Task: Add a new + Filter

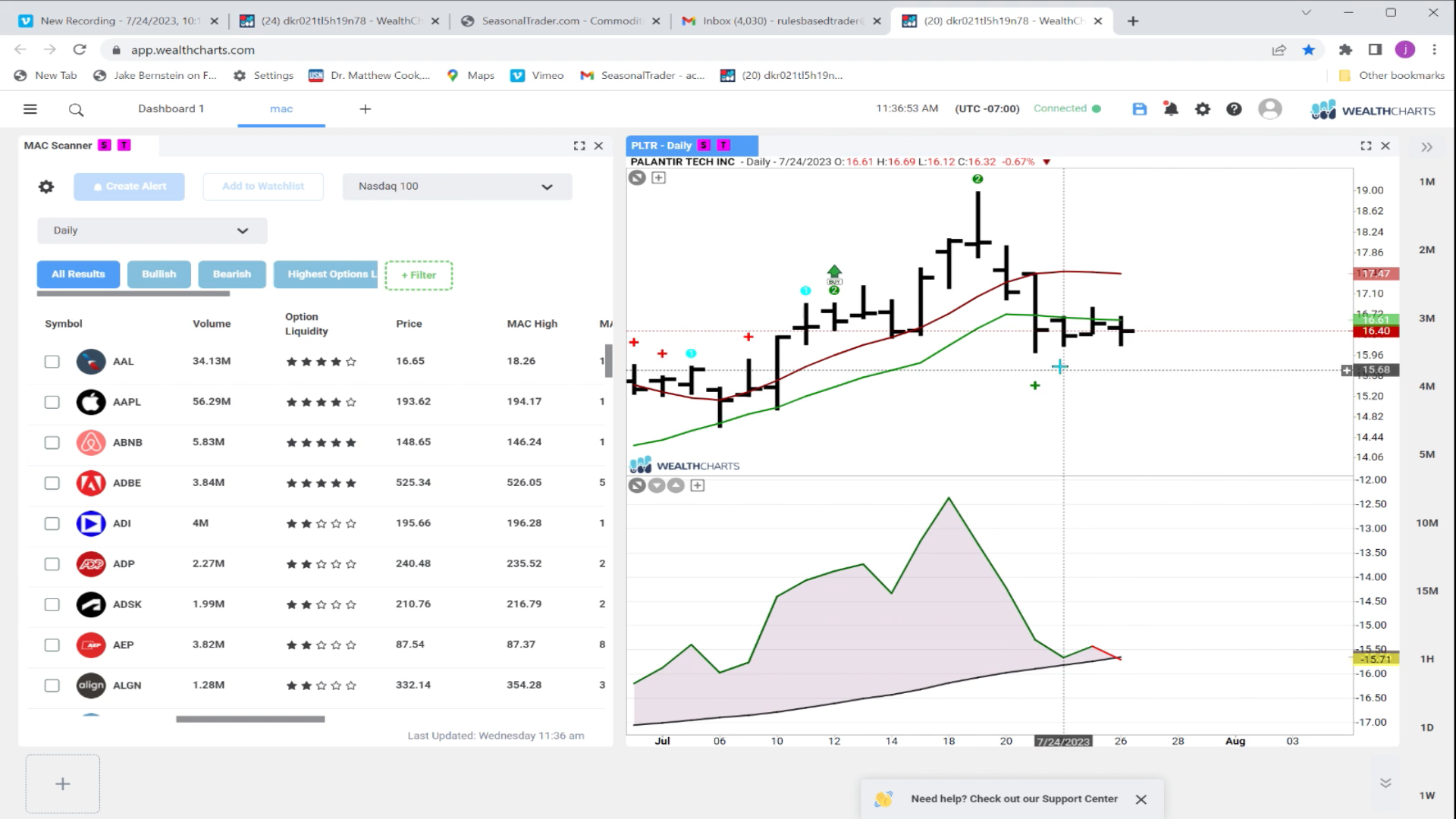Action: pyautogui.click(x=419, y=275)
